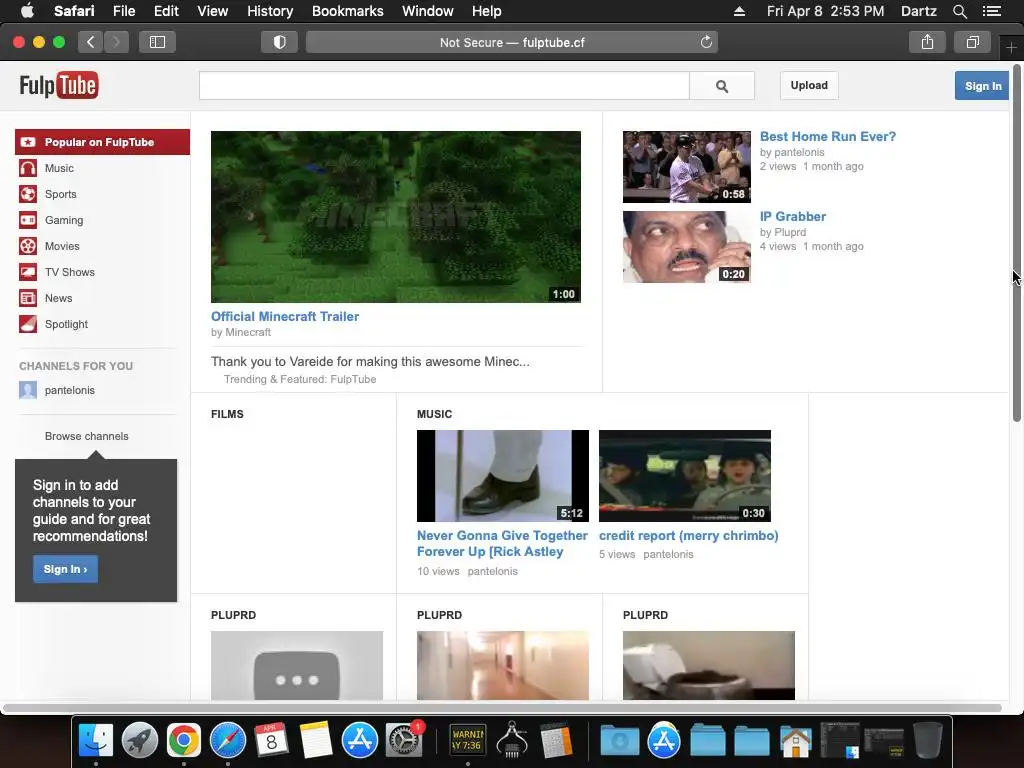Open System Preferences in the dock
This screenshot has height=768, width=1024.
404,740
